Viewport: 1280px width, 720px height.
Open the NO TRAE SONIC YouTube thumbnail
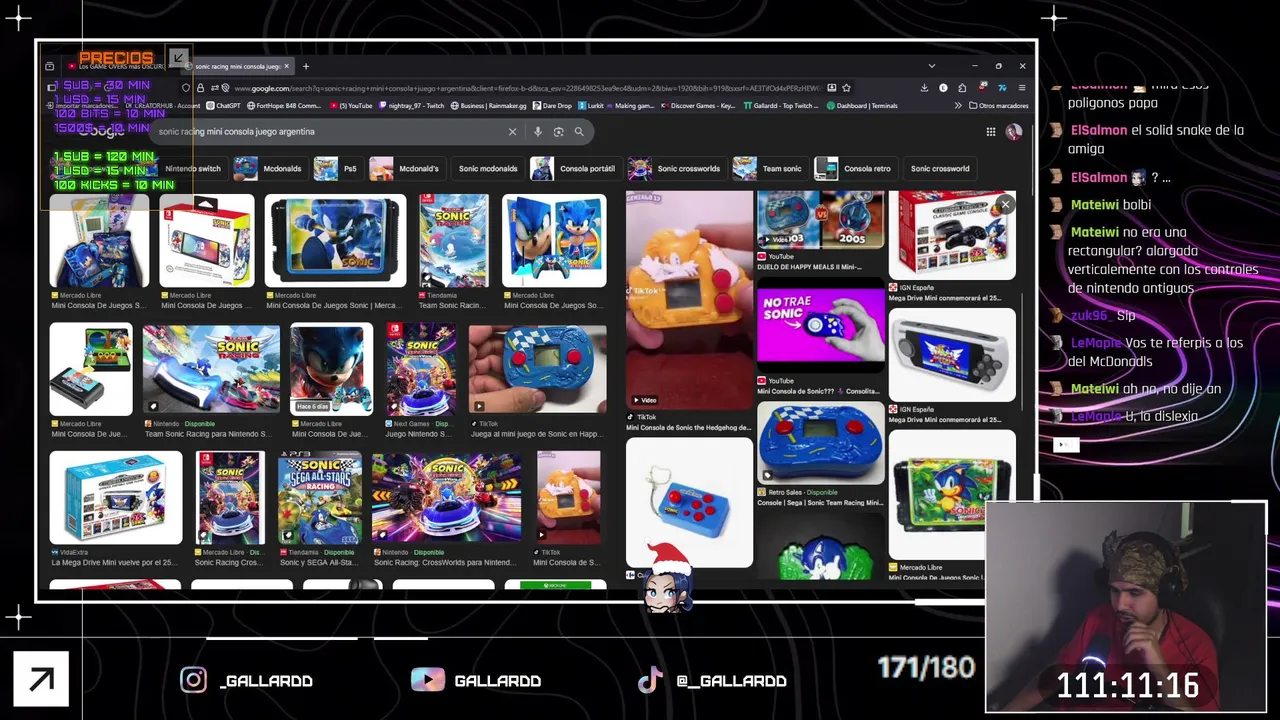pyautogui.click(x=821, y=326)
